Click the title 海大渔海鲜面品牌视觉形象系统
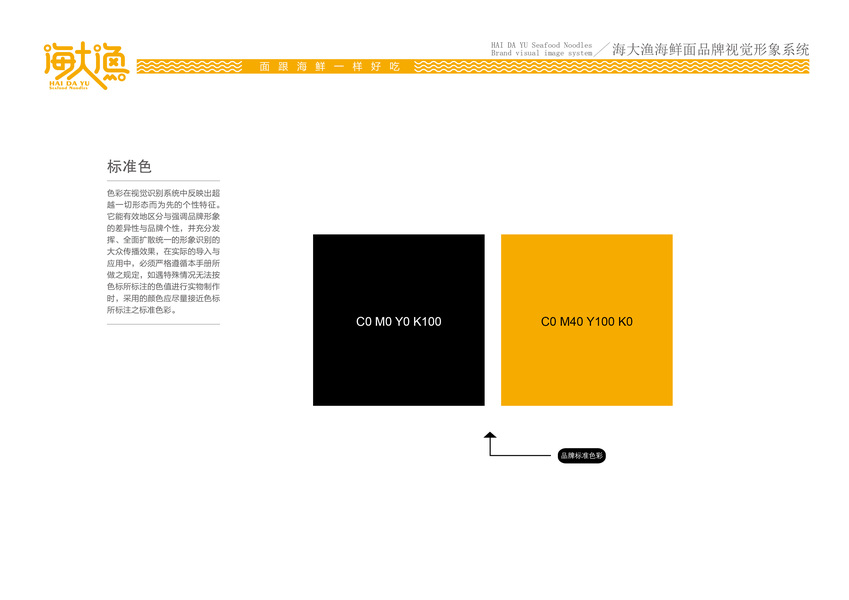Viewport: 849px width, 600px height. (710, 50)
